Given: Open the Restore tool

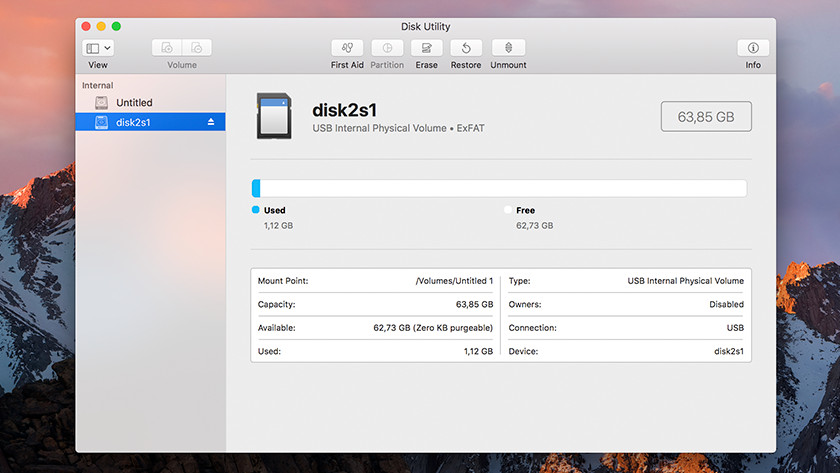Looking at the screenshot, I should click(x=466, y=48).
